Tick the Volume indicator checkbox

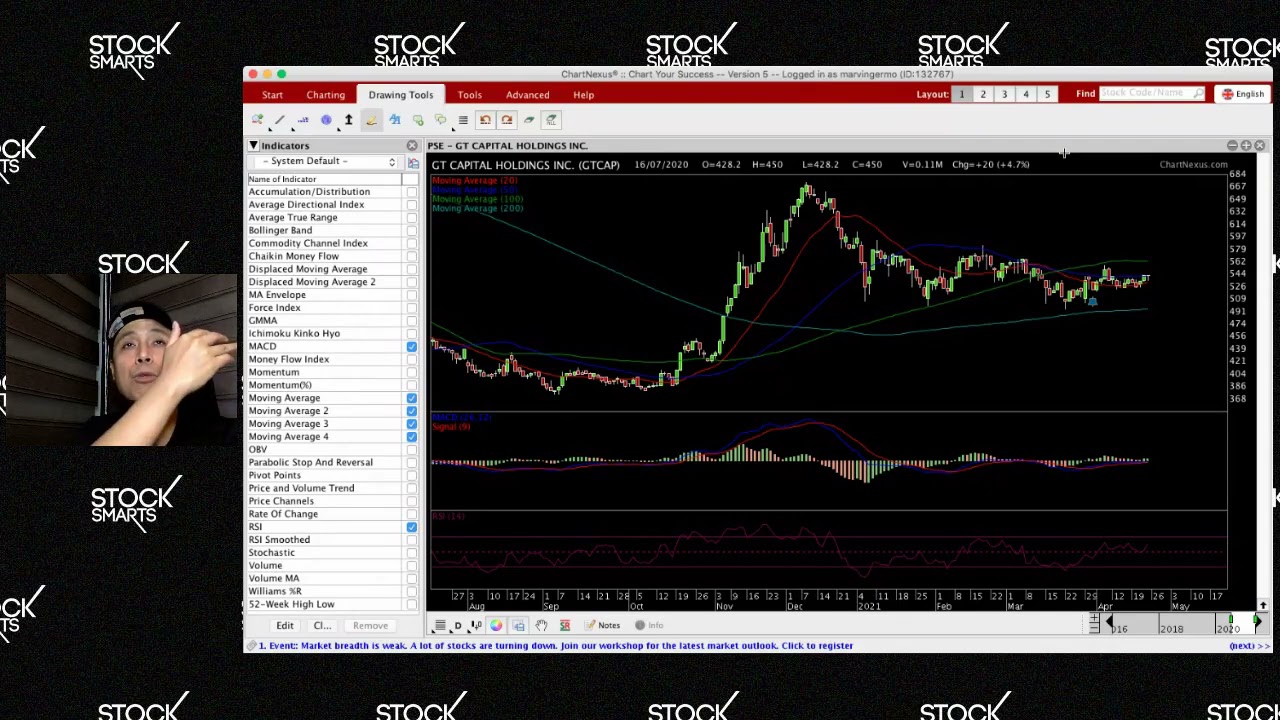[x=412, y=565]
